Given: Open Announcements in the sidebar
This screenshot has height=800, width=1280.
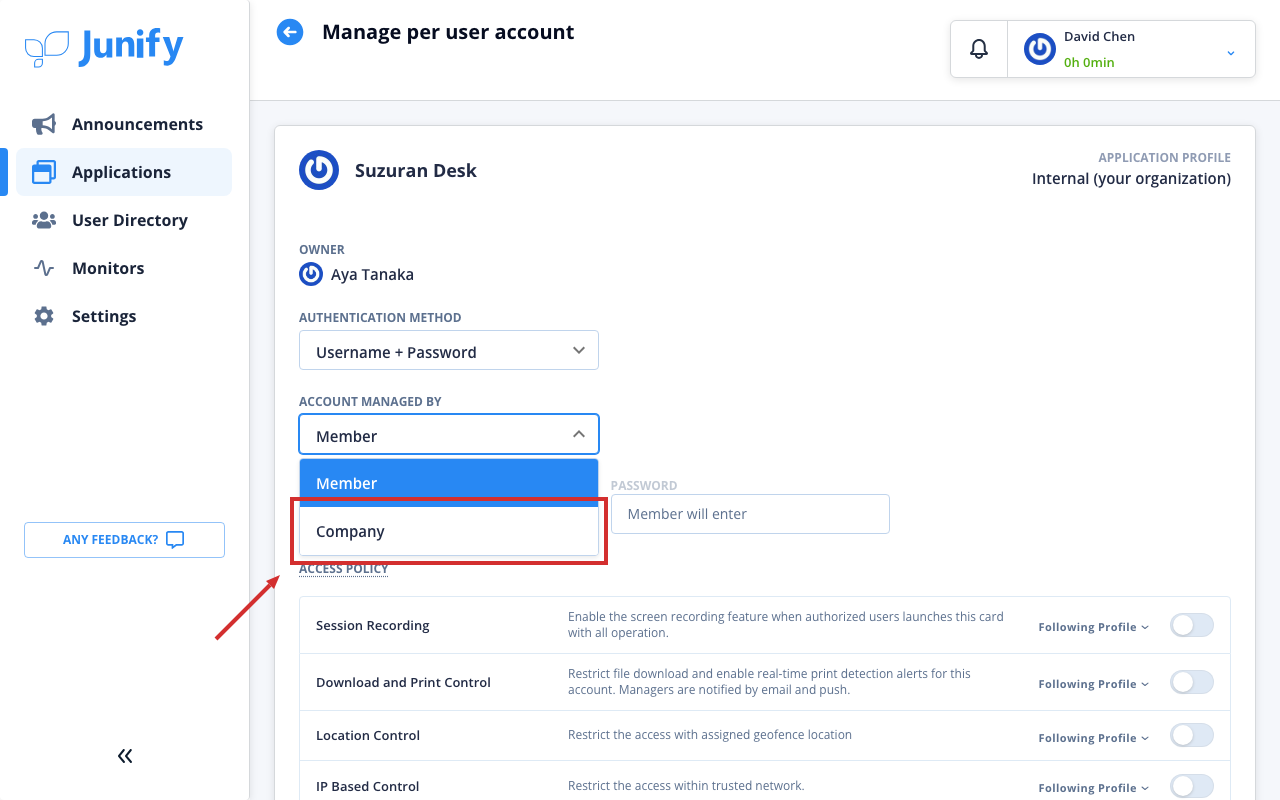Looking at the screenshot, I should (x=124, y=124).
